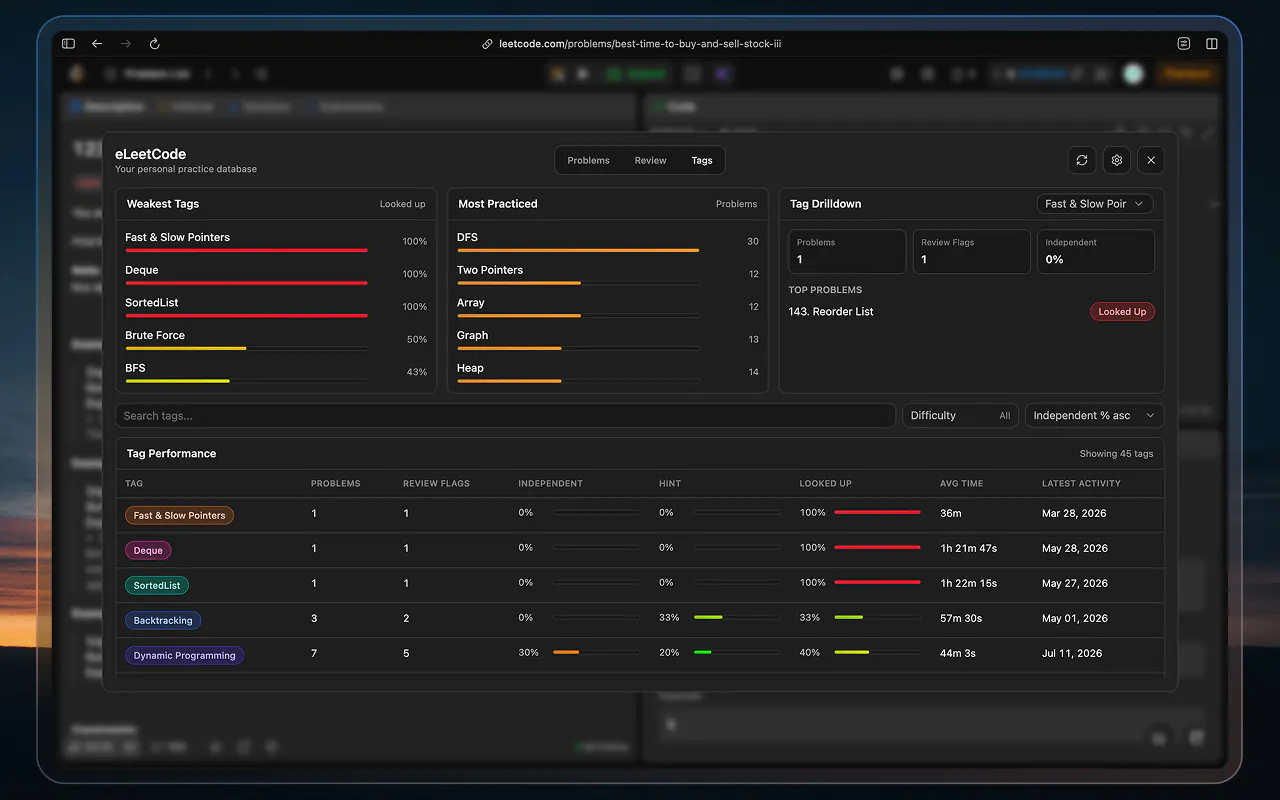
Task: Click the DFS progress bar in Most Practiced
Action: click(x=578, y=250)
